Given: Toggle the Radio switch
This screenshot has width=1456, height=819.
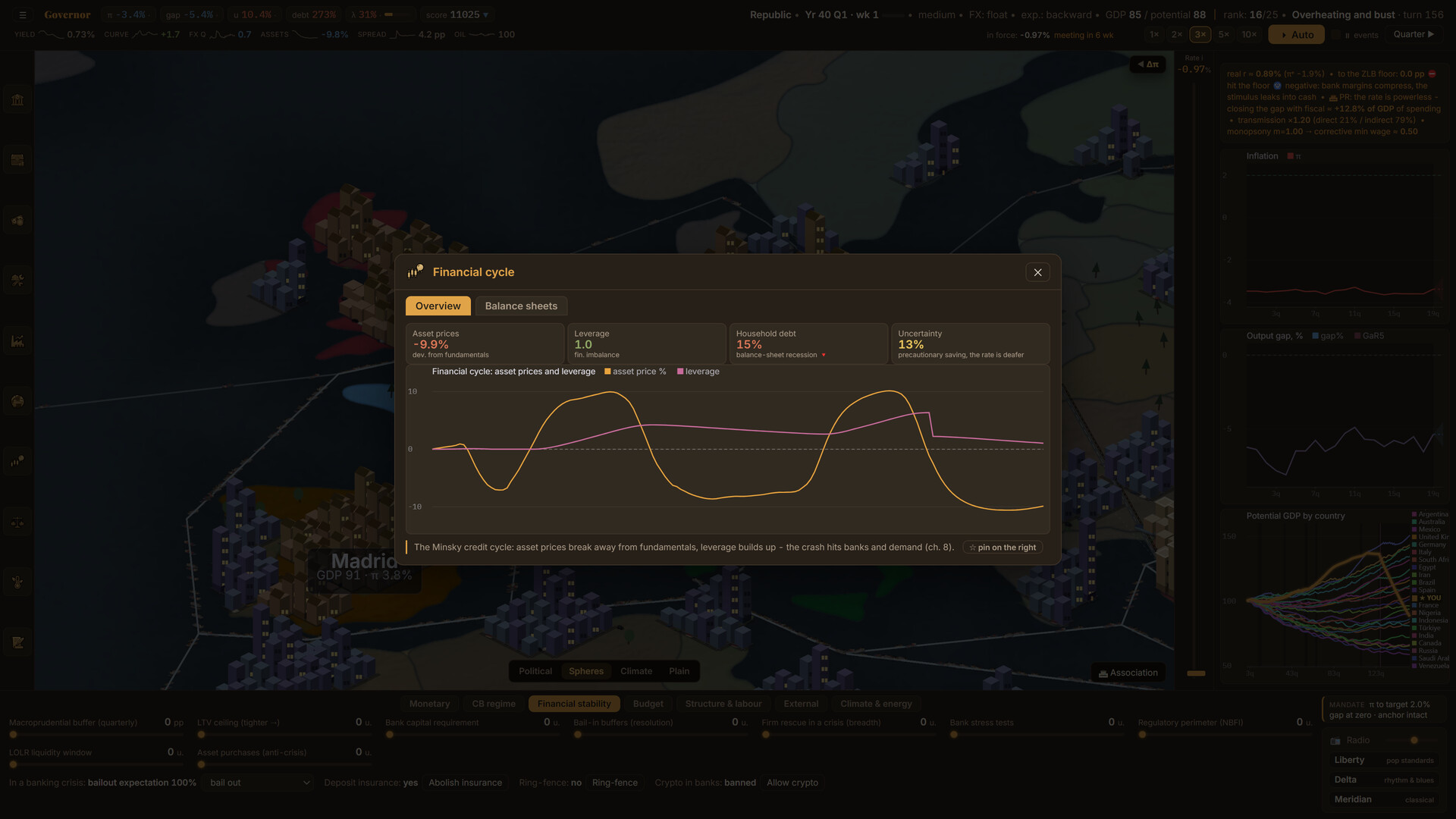Looking at the screenshot, I should [1414, 740].
